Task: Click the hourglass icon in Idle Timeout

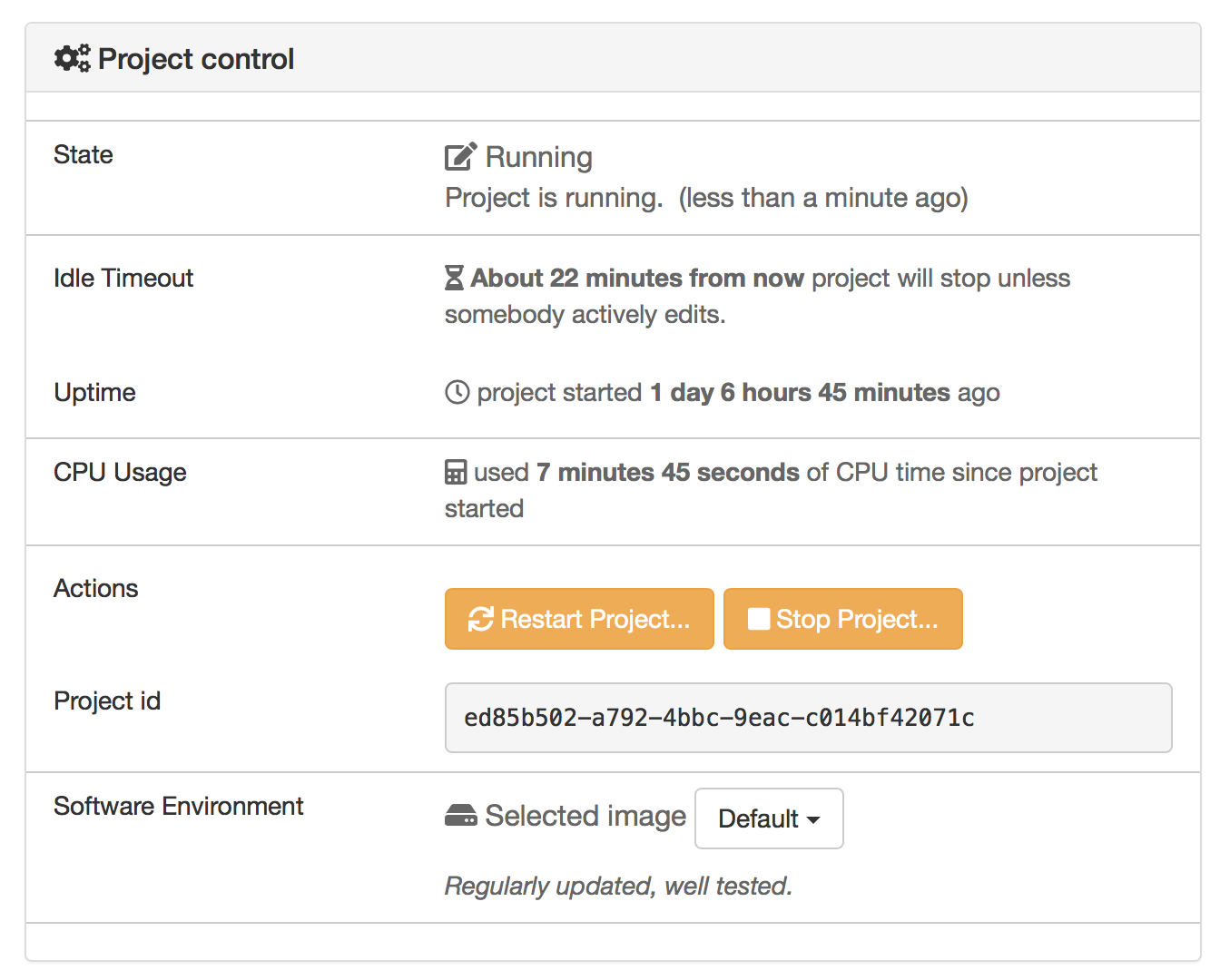Action: pos(454,278)
